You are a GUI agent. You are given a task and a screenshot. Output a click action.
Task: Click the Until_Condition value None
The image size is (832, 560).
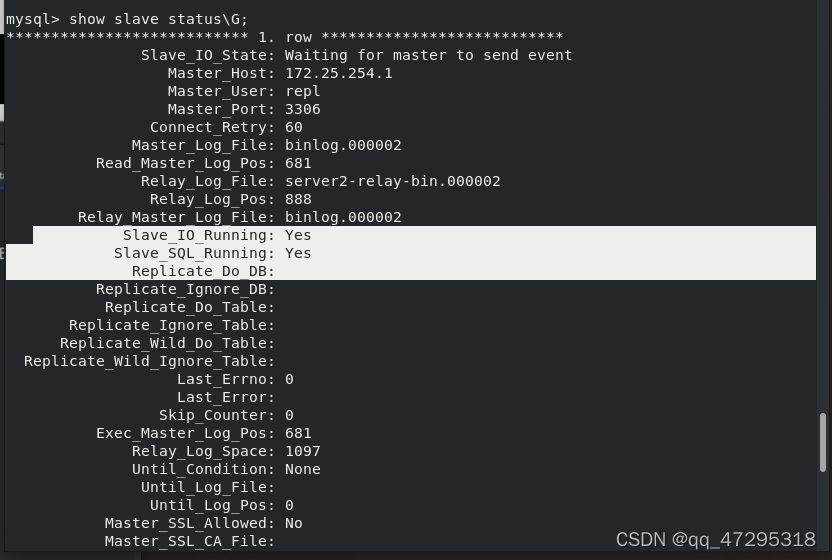pos(302,469)
